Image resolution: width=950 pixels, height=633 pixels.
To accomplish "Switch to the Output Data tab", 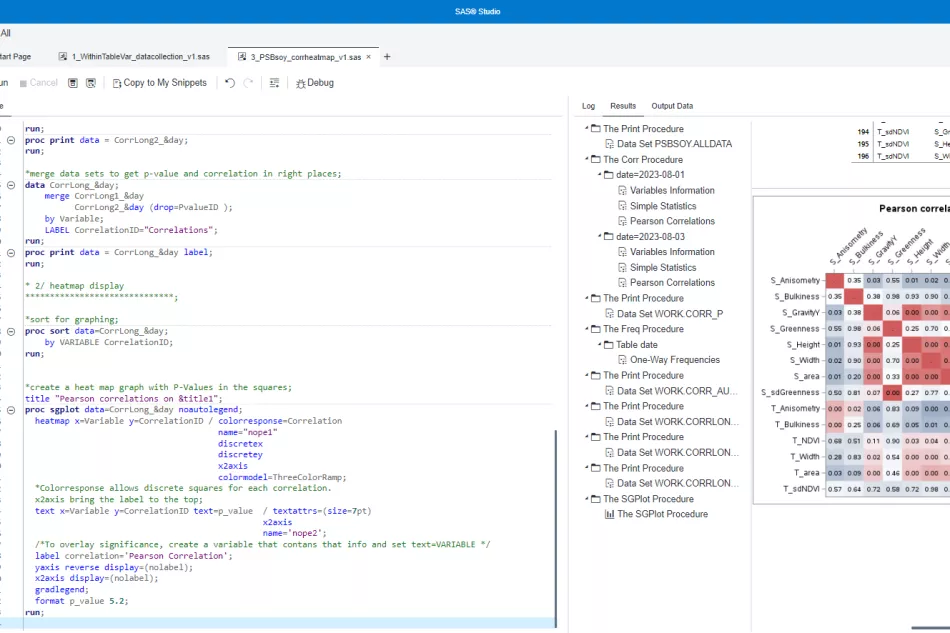I will 672,106.
